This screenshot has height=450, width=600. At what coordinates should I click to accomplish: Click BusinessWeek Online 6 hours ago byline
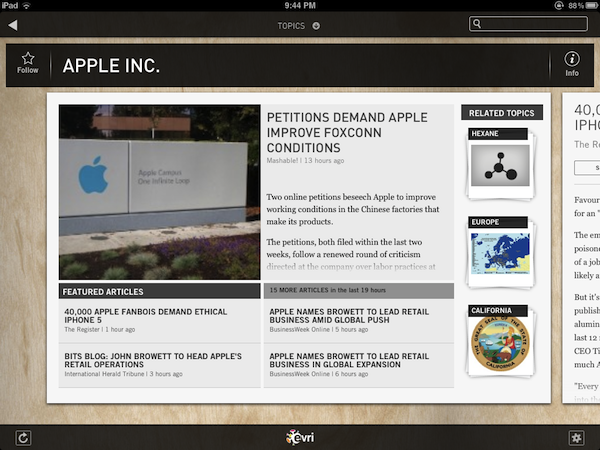coord(319,374)
